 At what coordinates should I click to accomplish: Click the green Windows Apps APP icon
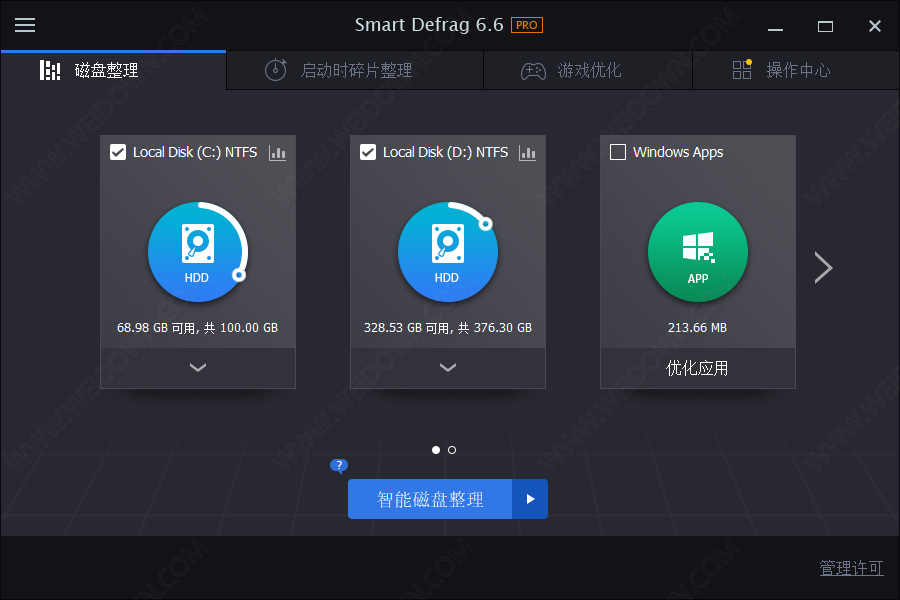click(698, 251)
